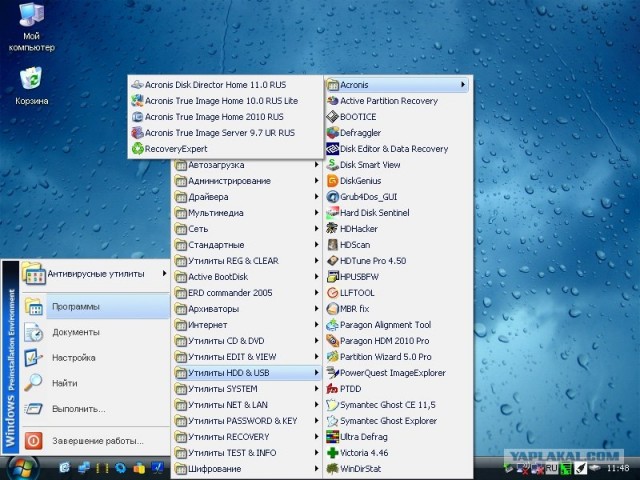640x480 pixels.
Task: Expand the Стандартные submenu
Action: 247,244
